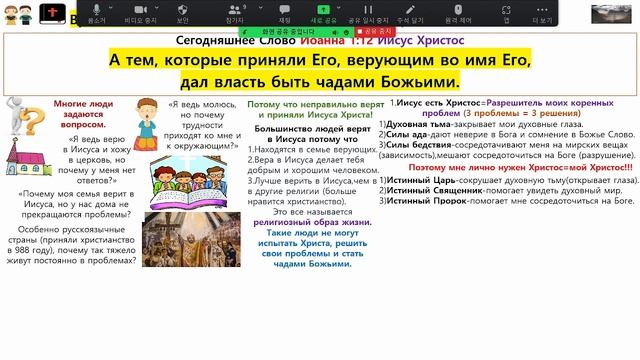The height and width of the screenshot is (360, 640).
Task: Click the text 'в 988 году), почему так тяжело'
Action: [x=71, y=250]
